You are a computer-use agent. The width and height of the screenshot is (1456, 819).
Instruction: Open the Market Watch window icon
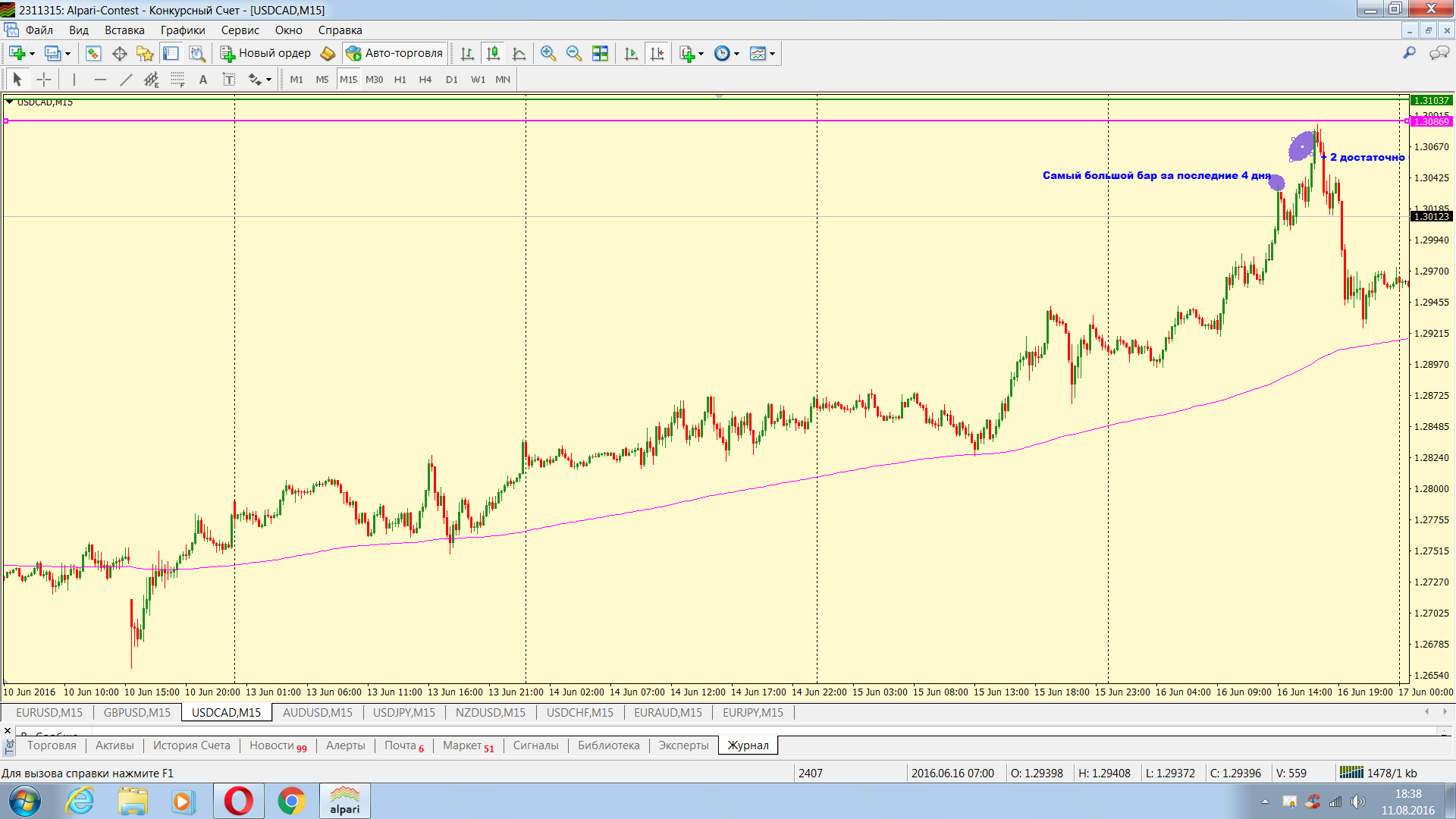pyautogui.click(x=93, y=53)
